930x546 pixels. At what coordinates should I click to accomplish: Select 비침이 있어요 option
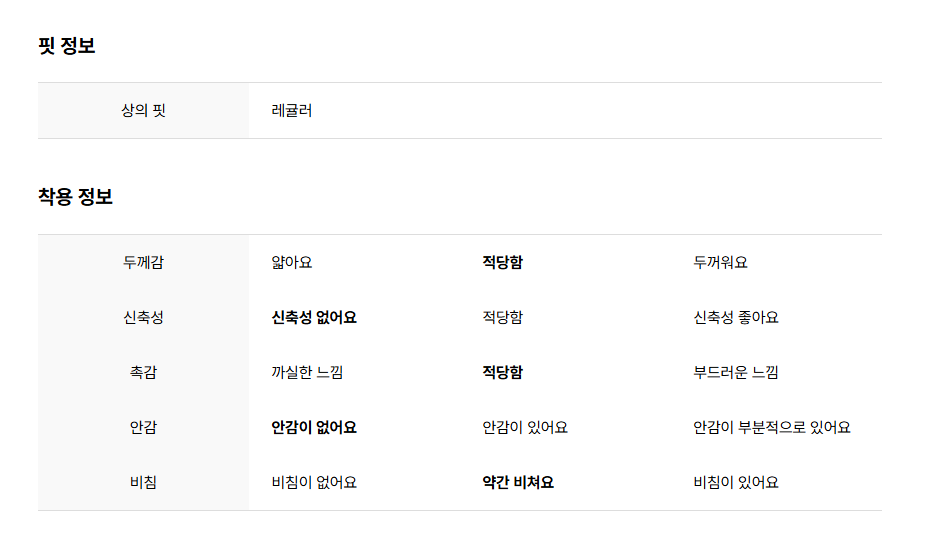point(735,483)
